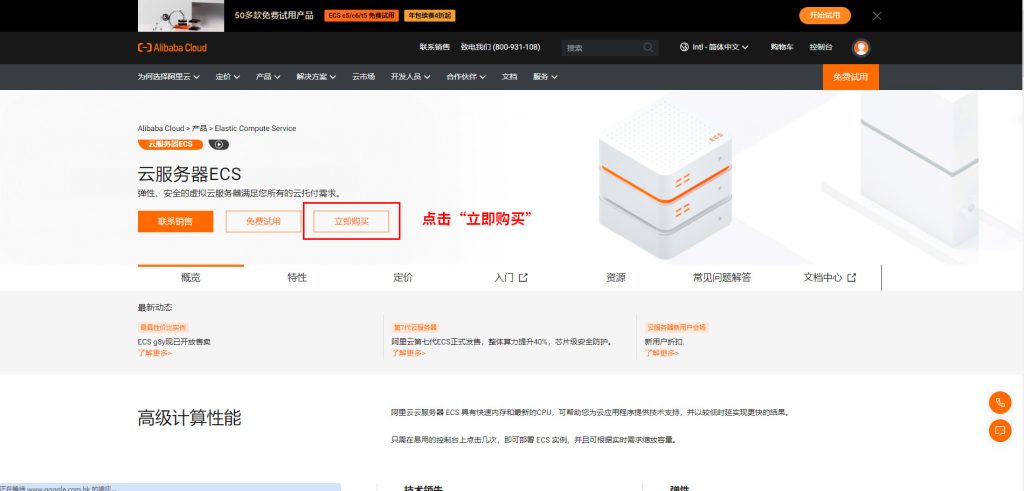Open the 文档 menu item
Screen dimensions: 1024x491
point(509,77)
